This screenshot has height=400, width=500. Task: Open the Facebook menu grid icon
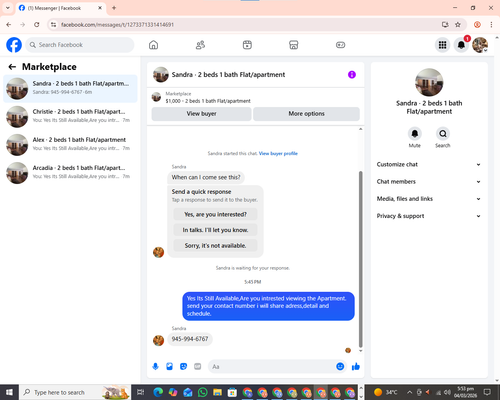coord(442,45)
